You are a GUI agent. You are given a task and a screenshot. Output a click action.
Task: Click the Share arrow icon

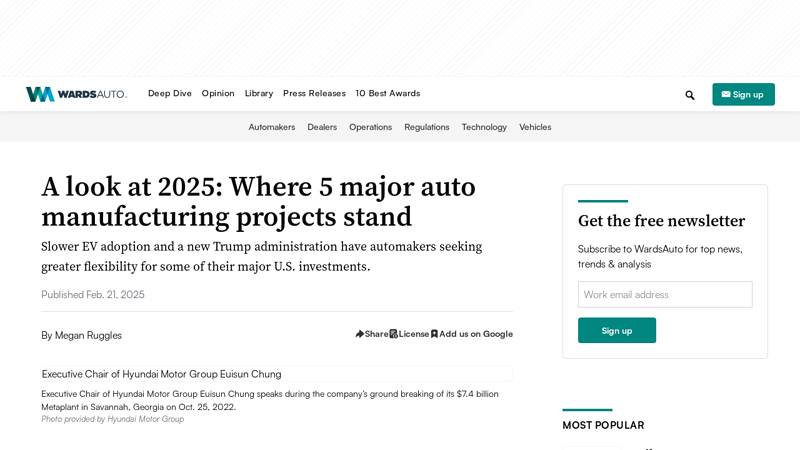360,334
